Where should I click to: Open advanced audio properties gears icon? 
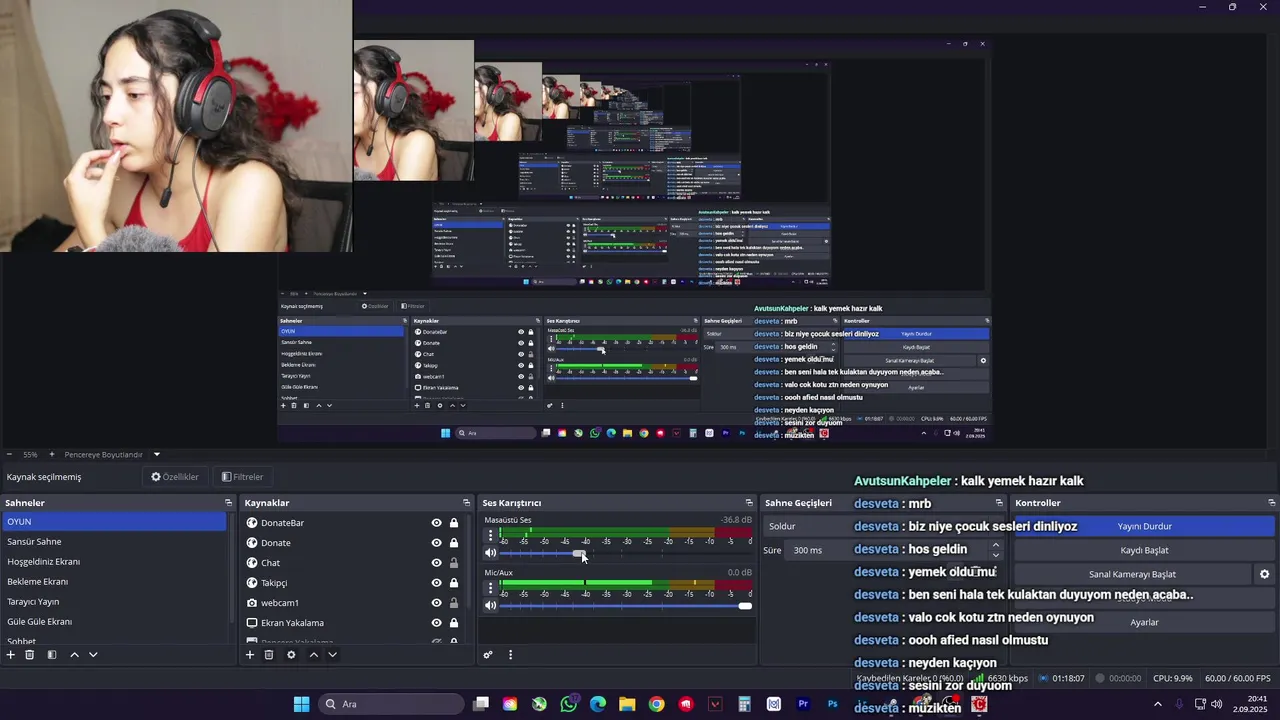click(x=488, y=655)
